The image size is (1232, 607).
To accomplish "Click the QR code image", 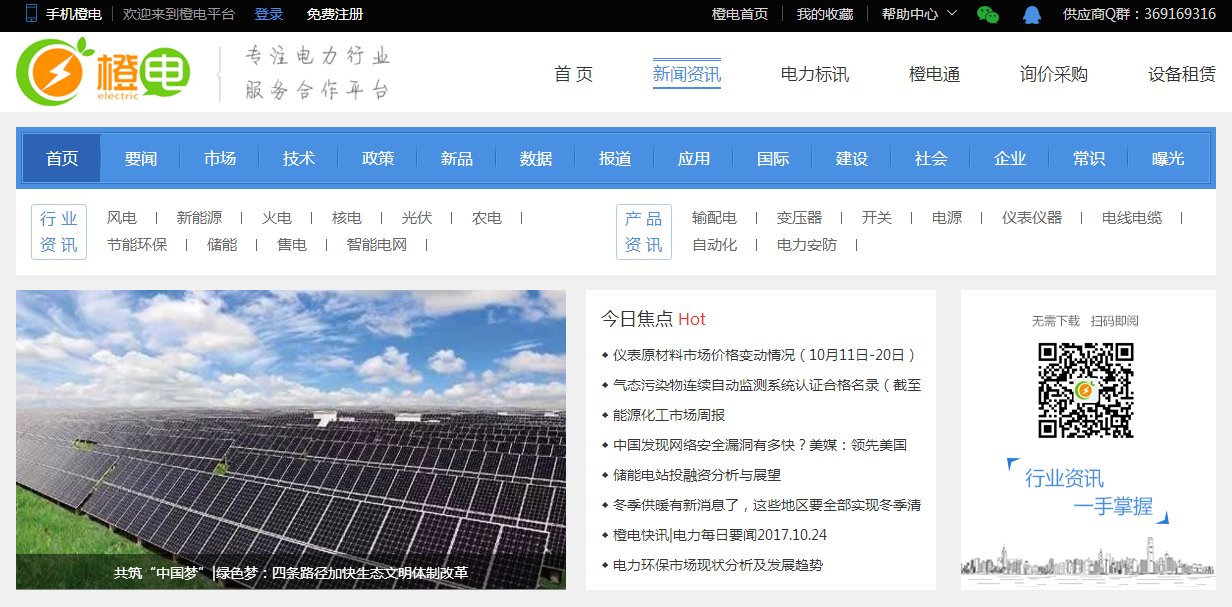I will 1085,390.
